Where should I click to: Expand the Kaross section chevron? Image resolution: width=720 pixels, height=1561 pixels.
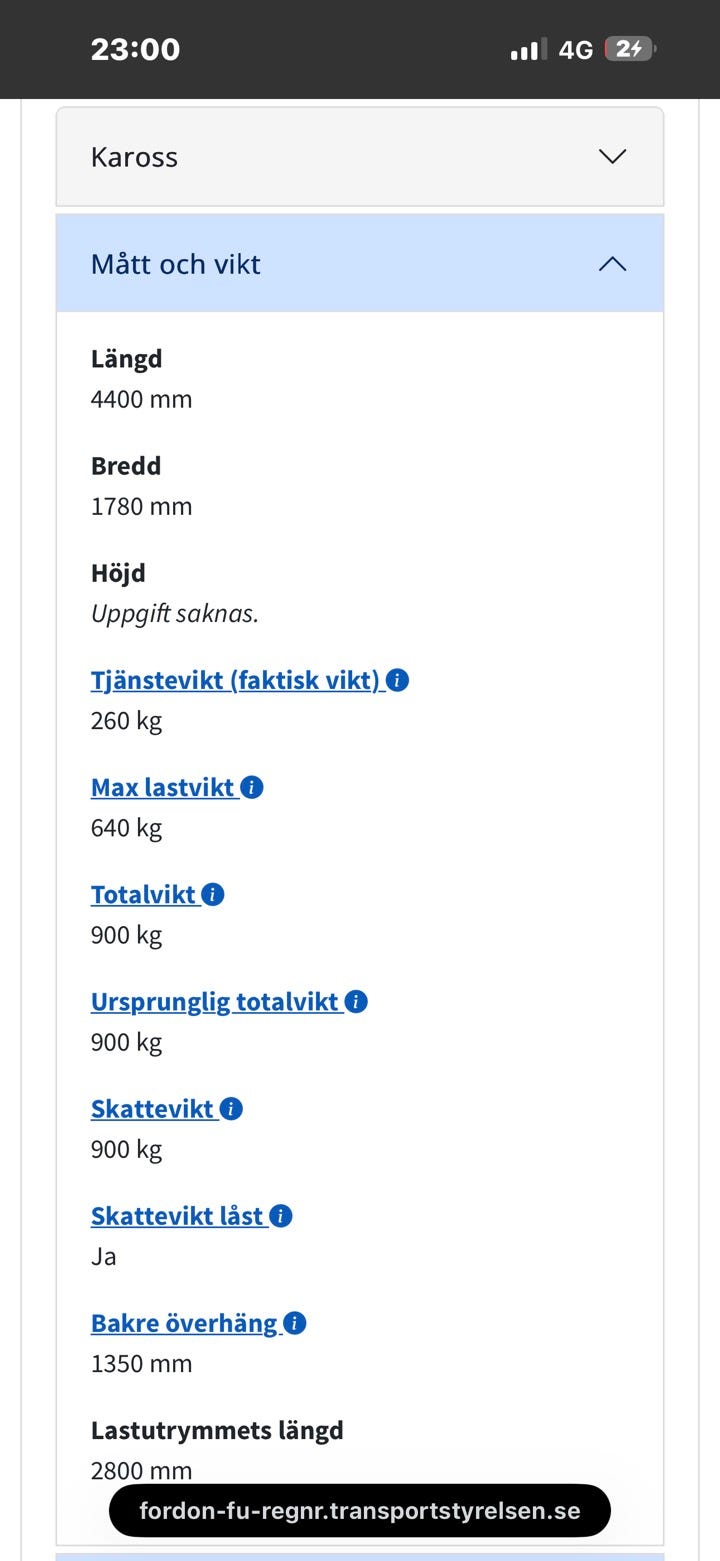612,157
